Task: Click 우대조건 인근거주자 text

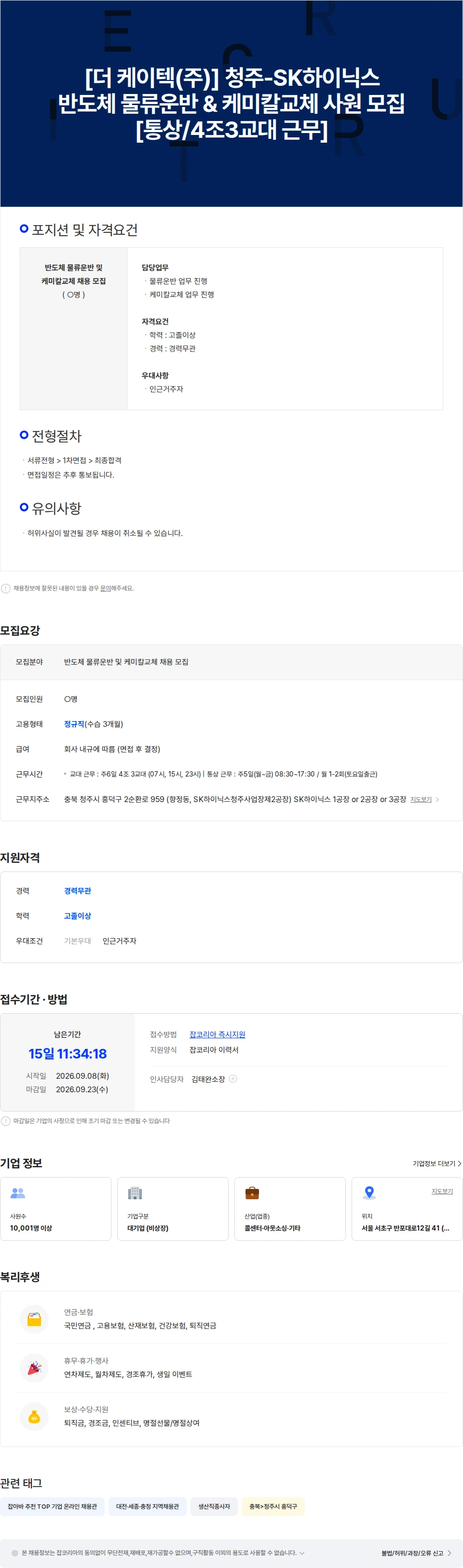Action: [120, 940]
